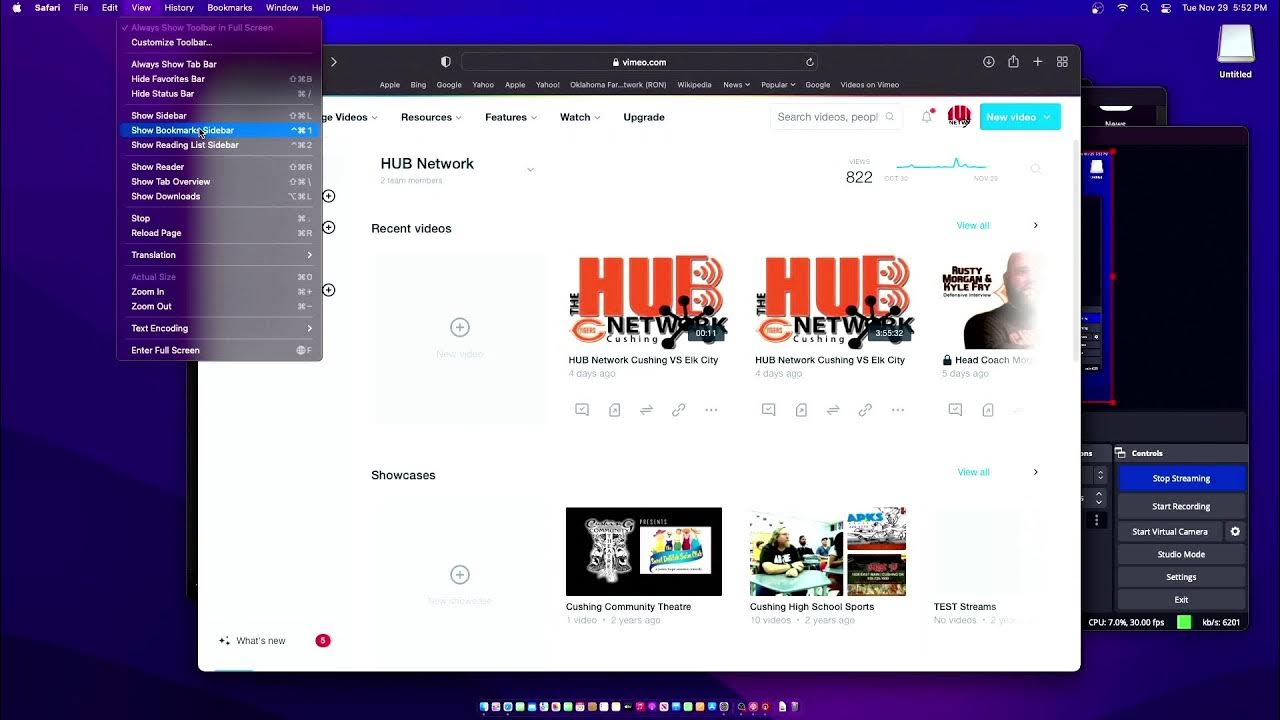The image size is (1280, 720).
Task: Select Show Tab Overview
Action: (x=219, y=182)
